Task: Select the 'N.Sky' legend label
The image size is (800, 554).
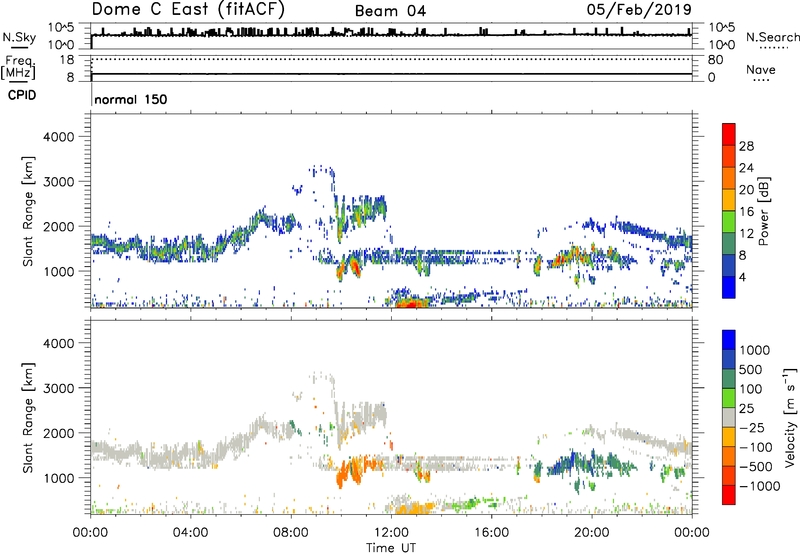Action: click(x=19, y=37)
